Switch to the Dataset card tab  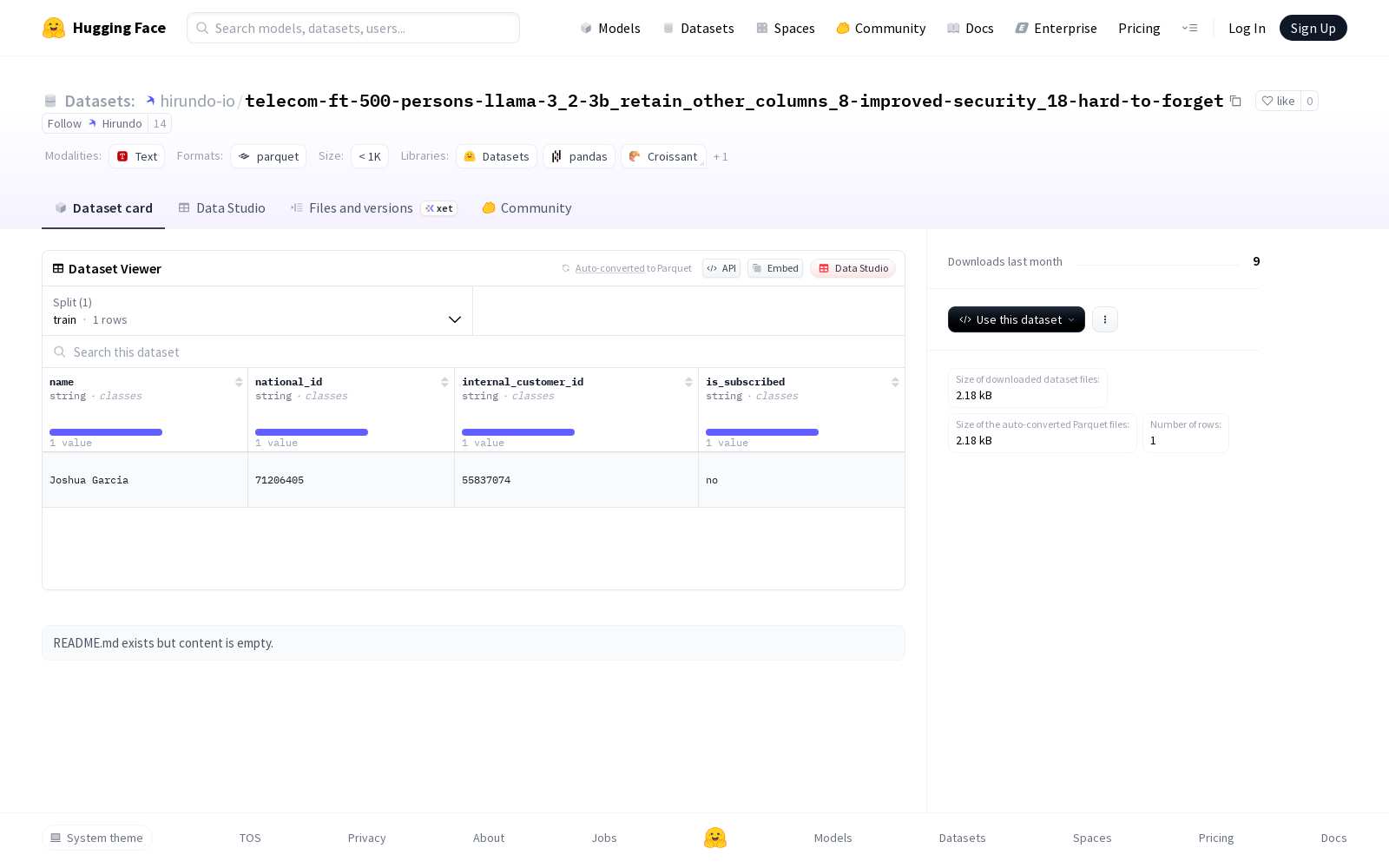point(103,208)
